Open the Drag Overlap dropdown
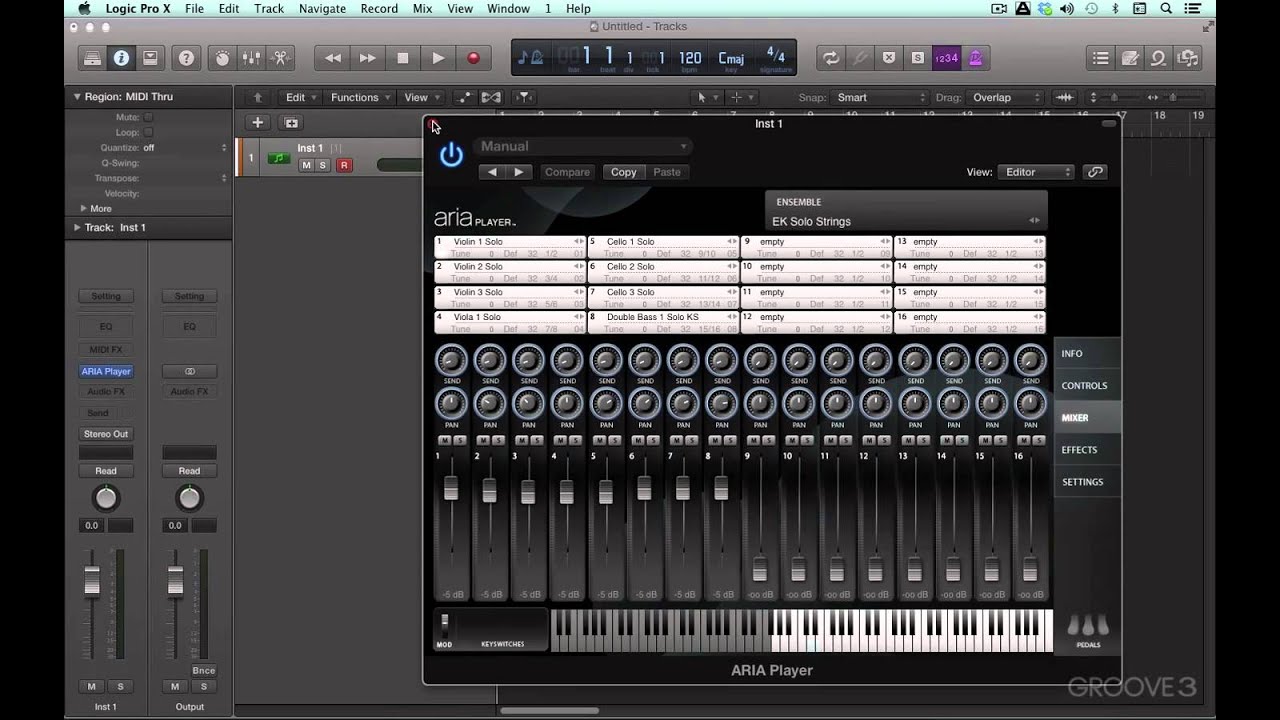The height and width of the screenshot is (720, 1280). click(x=1004, y=97)
